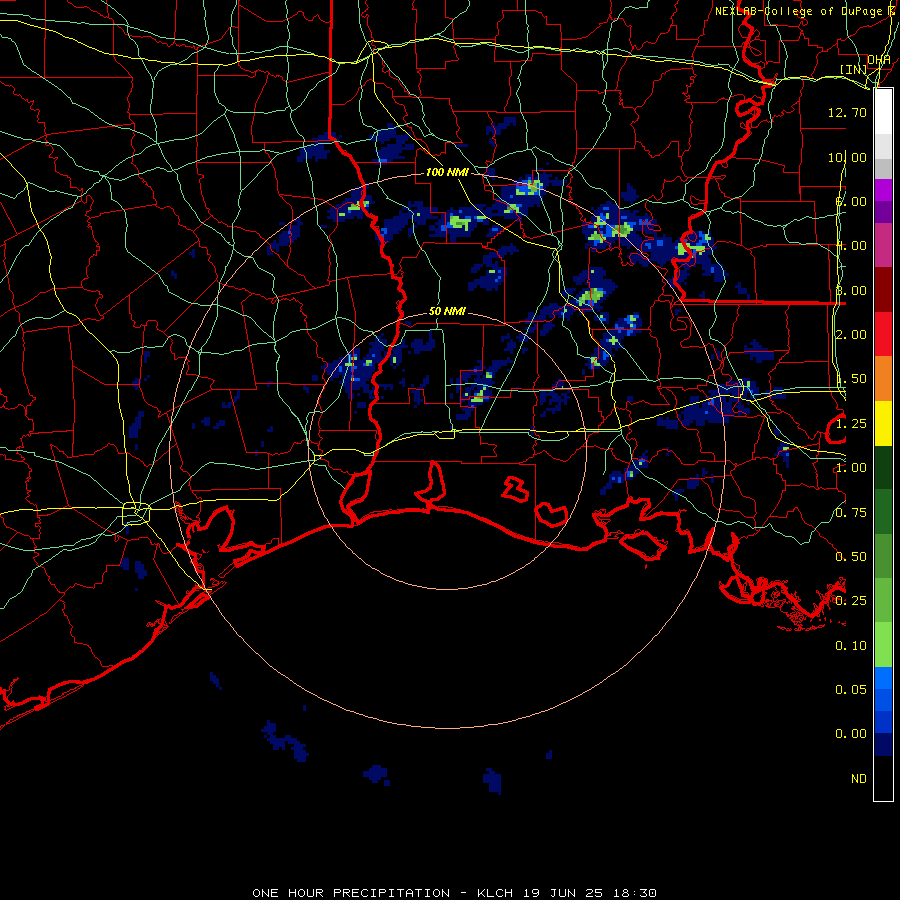Pick the bright red 2.00 legend swatch

[x=883, y=335]
